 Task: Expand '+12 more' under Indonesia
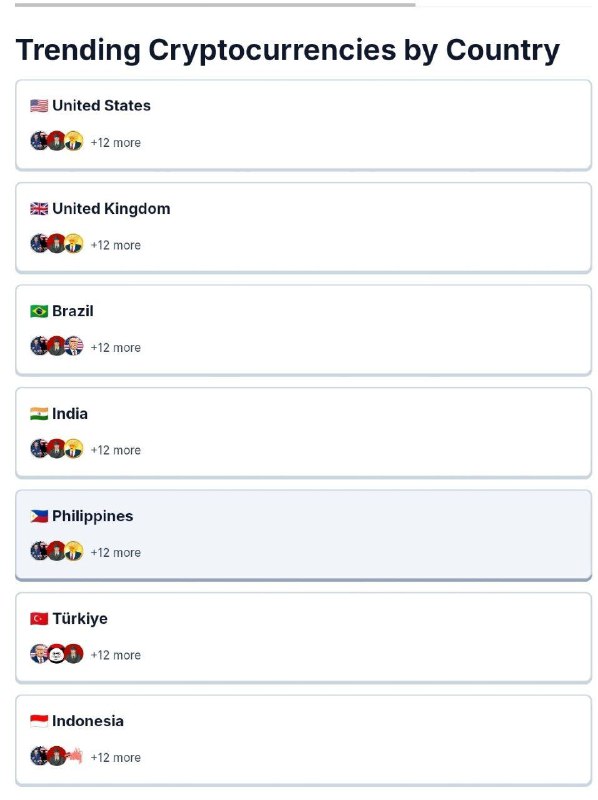click(115, 757)
